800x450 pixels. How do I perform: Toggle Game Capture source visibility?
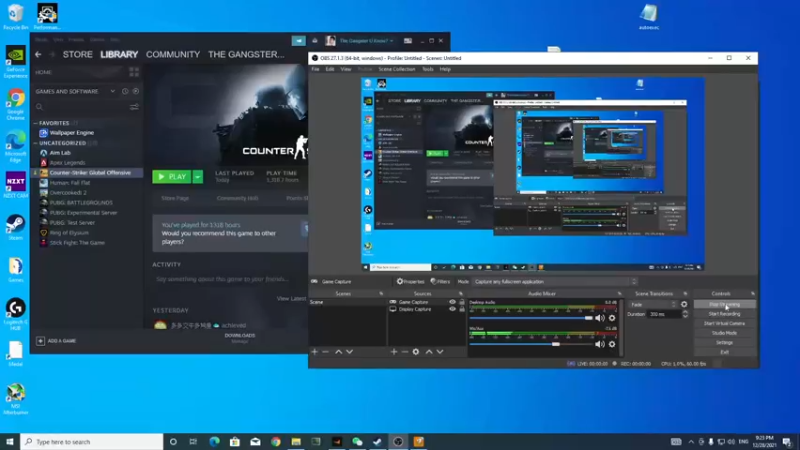pos(452,302)
